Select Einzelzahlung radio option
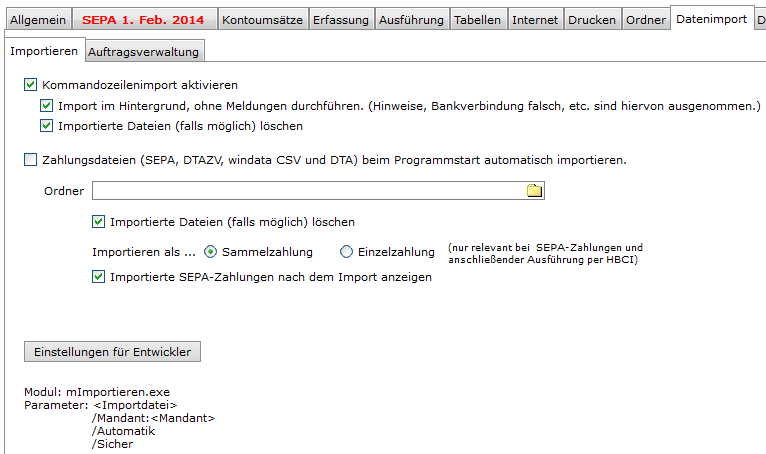Viewport: 766px width, 454px height. 346,252
